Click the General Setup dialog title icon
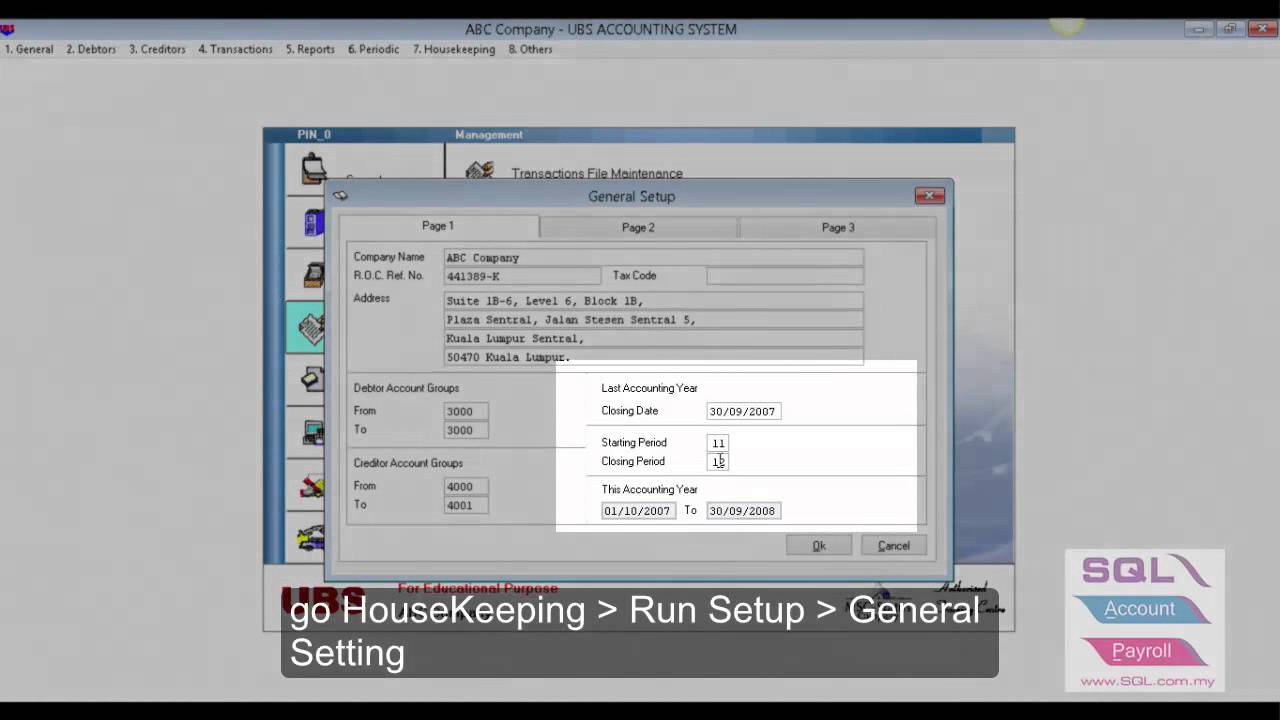This screenshot has height=720, width=1280. [x=341, y=196]
